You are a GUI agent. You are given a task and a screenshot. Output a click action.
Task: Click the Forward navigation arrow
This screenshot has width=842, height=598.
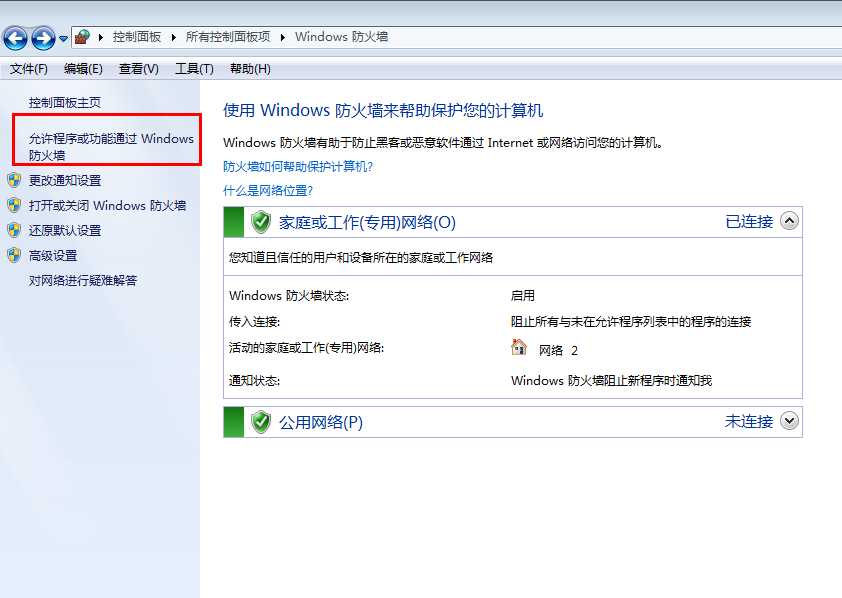point(43,38)
